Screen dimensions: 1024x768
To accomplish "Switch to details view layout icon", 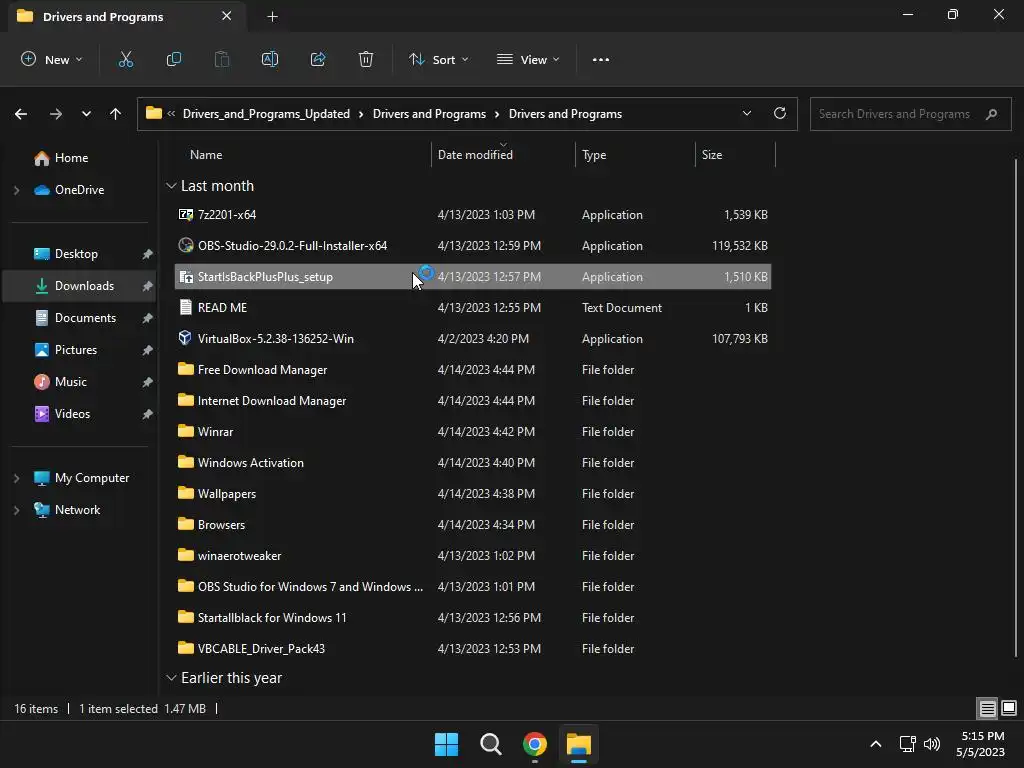I will 987,708.
